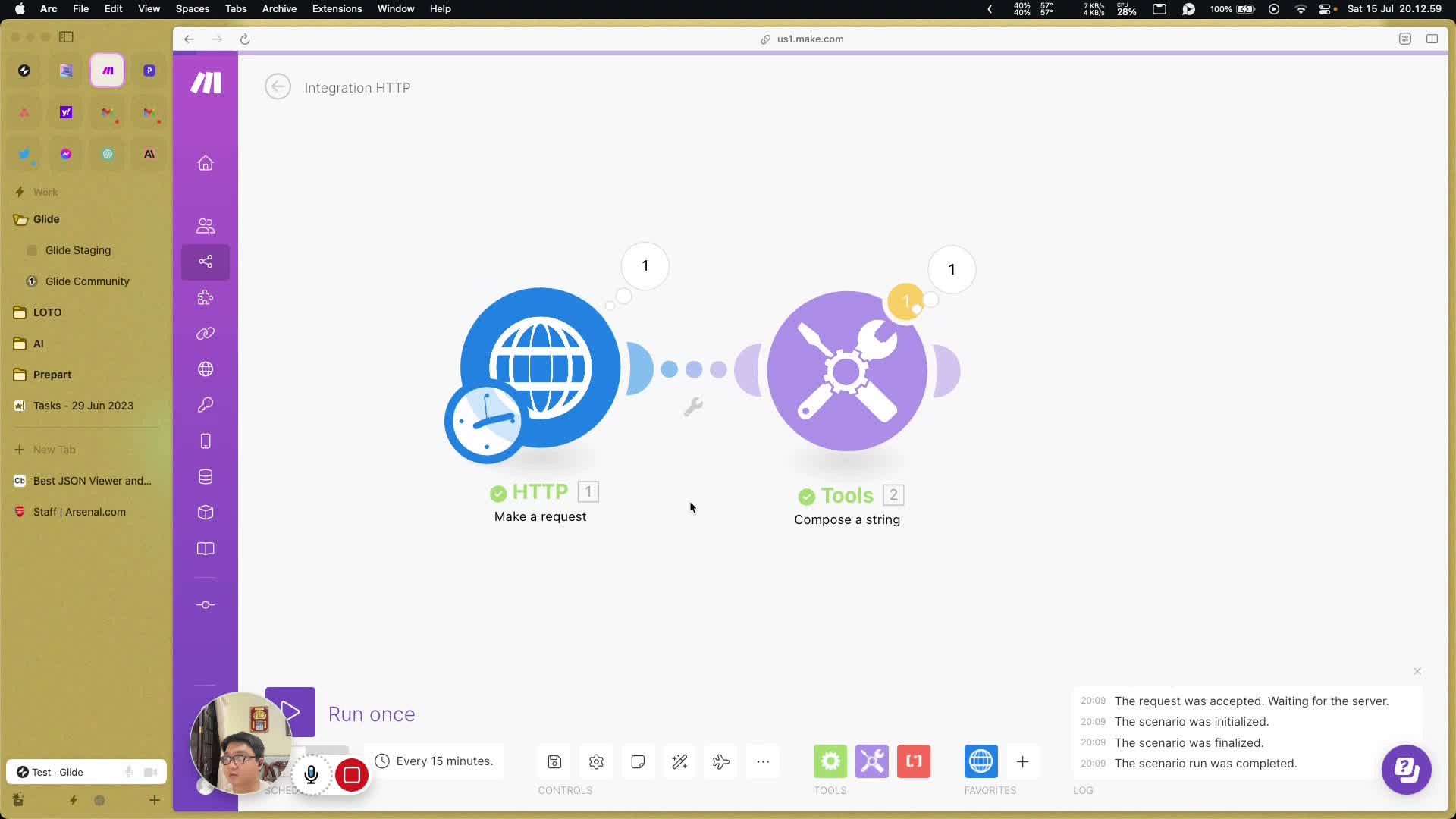The height and width of the screenshot is (819, 1456).
Task: Click the Explain flow airplane icon
Action: [721, 761]
